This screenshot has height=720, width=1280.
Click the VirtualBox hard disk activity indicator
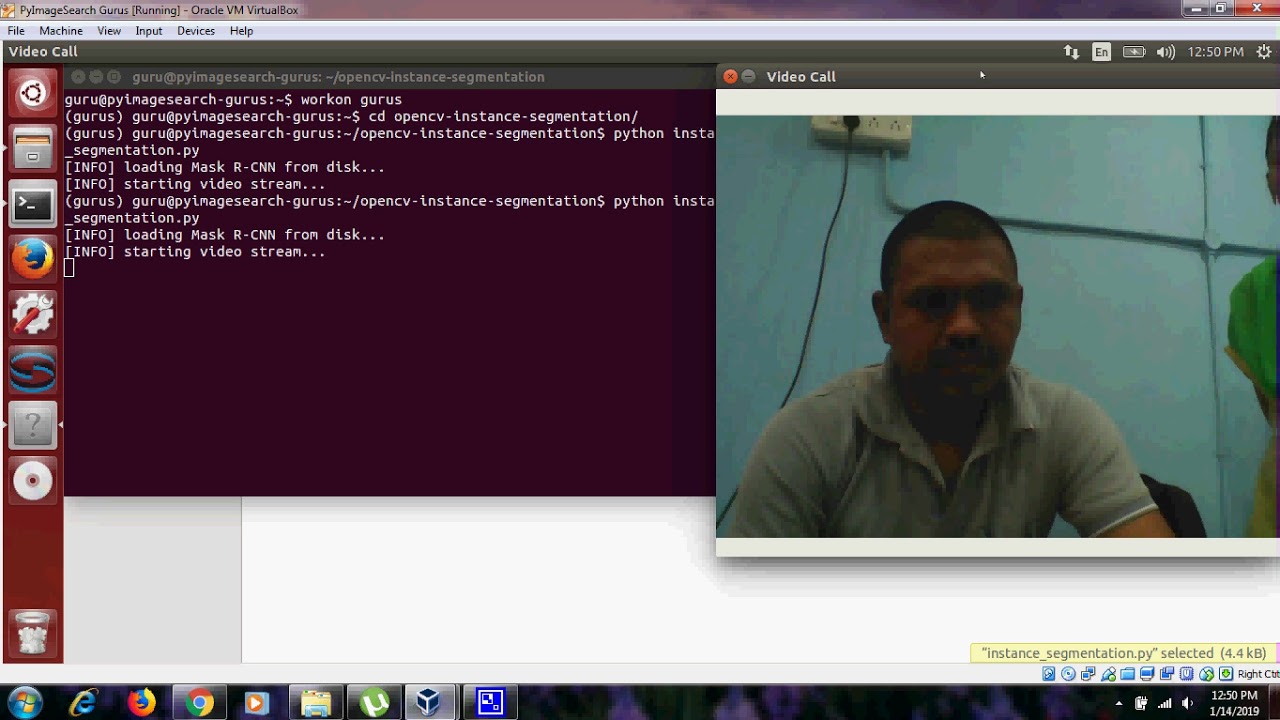click(1049, 674)
